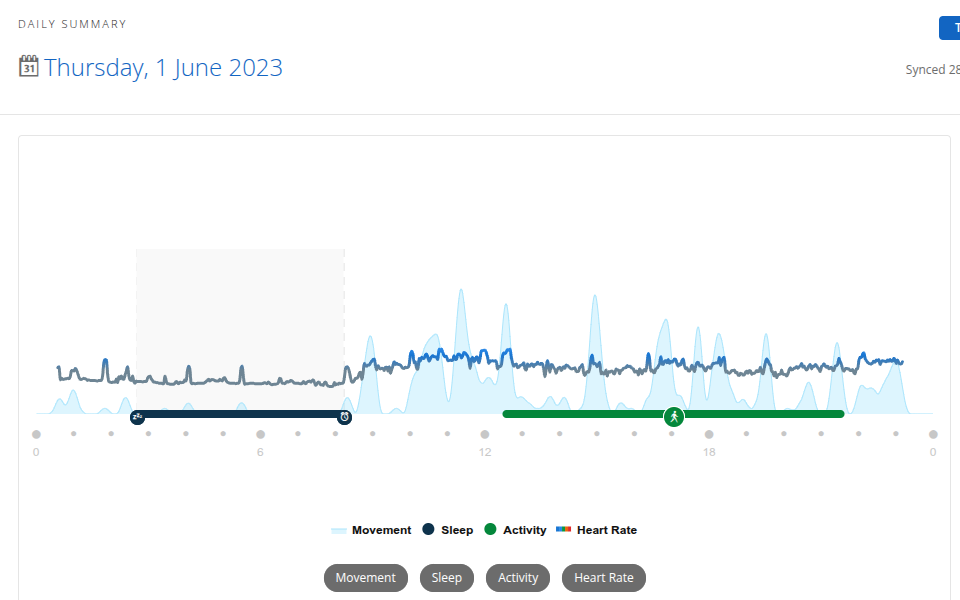Toggle the Heart Rate pill button
Viewport: 960px width, 600px height.
click(604, 578)
